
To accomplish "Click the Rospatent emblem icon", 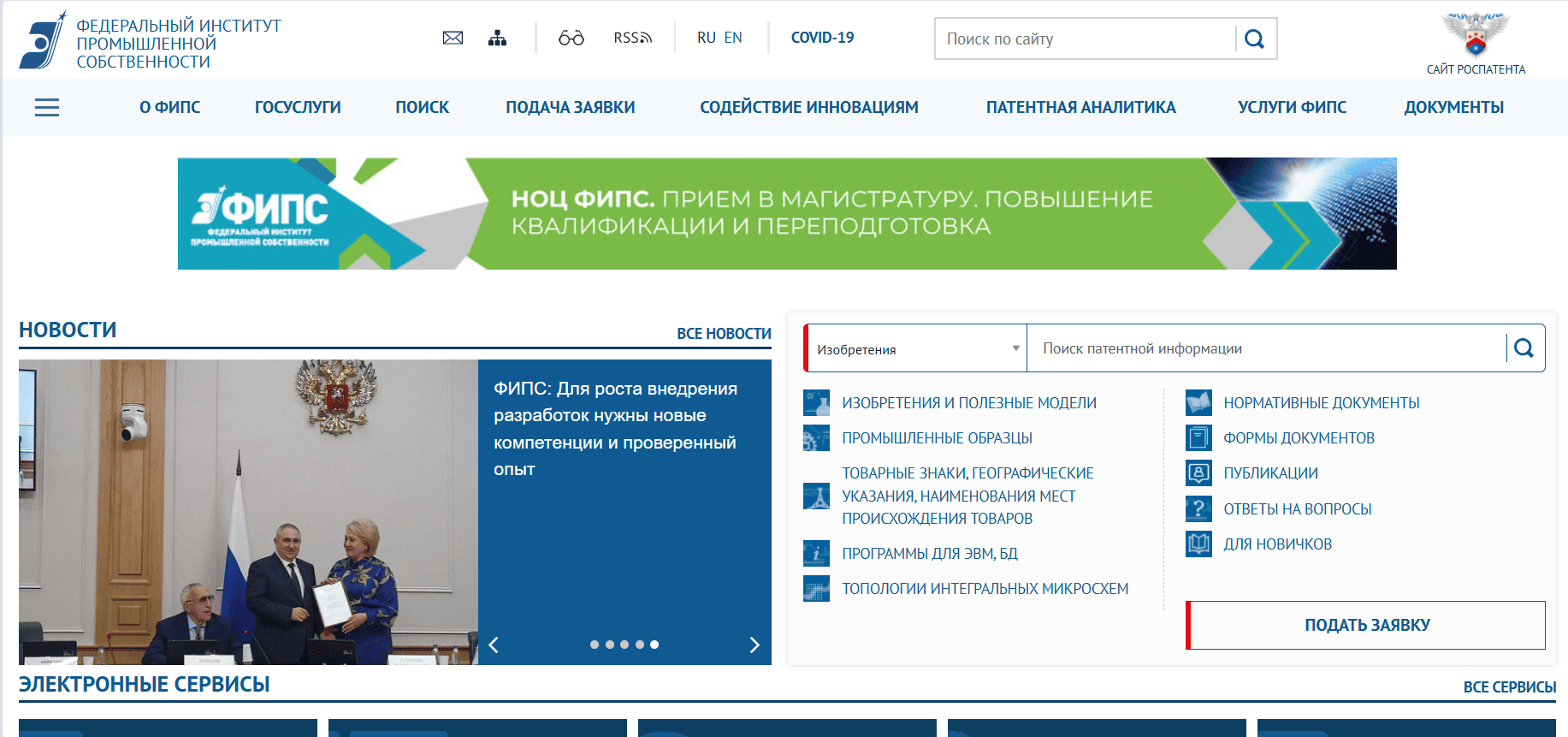I will (1475, 35).
